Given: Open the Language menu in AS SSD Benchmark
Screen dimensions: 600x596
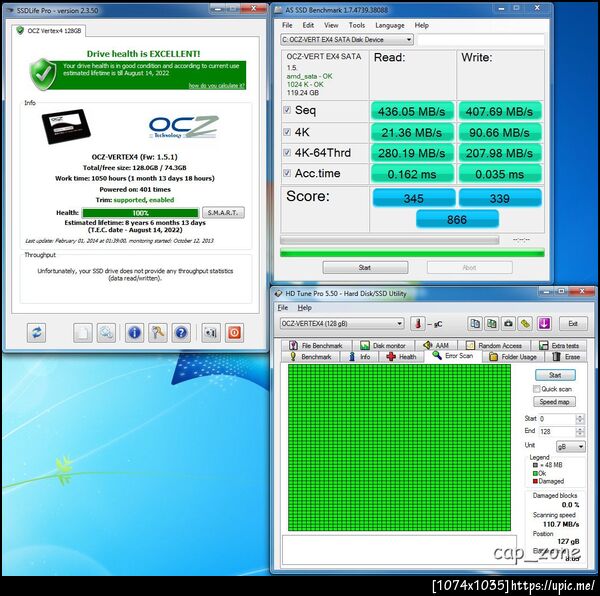Looking at the screenshot, I should click(390, 25).
